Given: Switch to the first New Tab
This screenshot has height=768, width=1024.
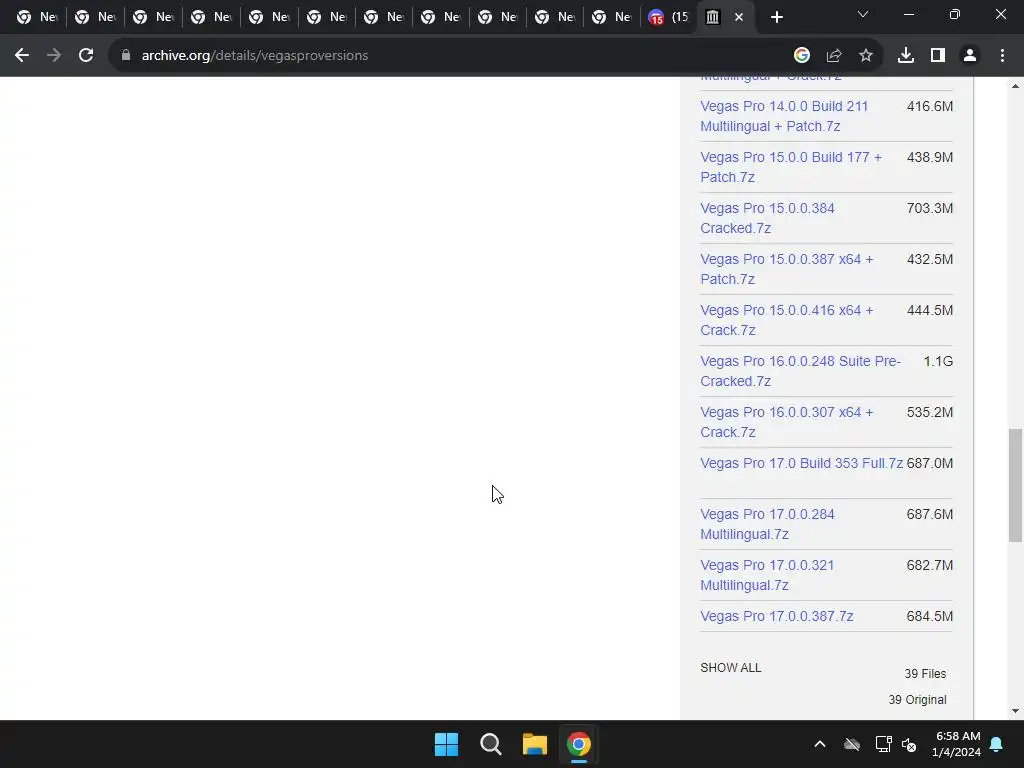Looking at the screenshot, I should 36,18.
